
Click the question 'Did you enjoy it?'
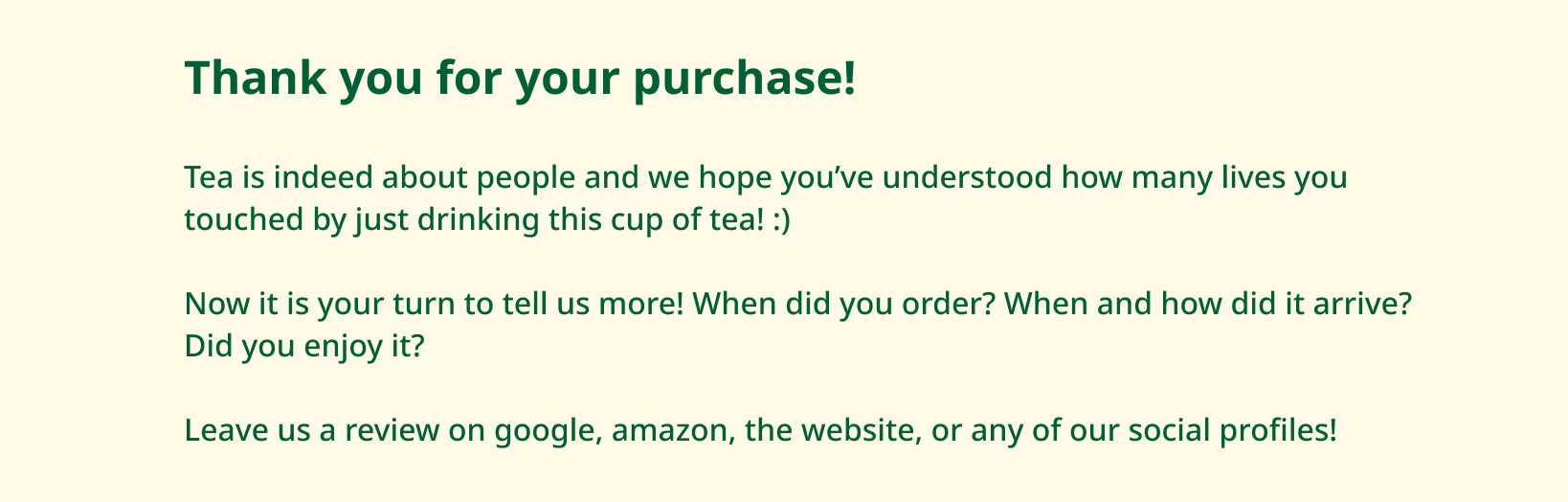click(303, 347)
